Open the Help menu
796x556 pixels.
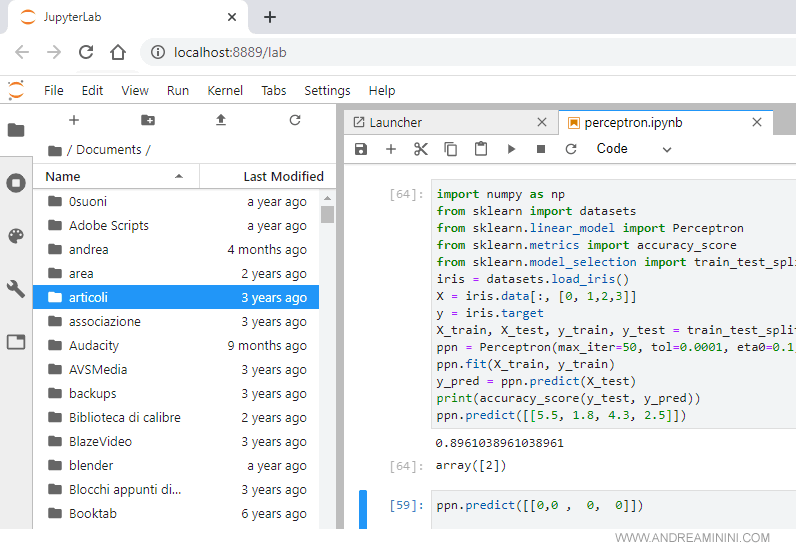(382, 90)
